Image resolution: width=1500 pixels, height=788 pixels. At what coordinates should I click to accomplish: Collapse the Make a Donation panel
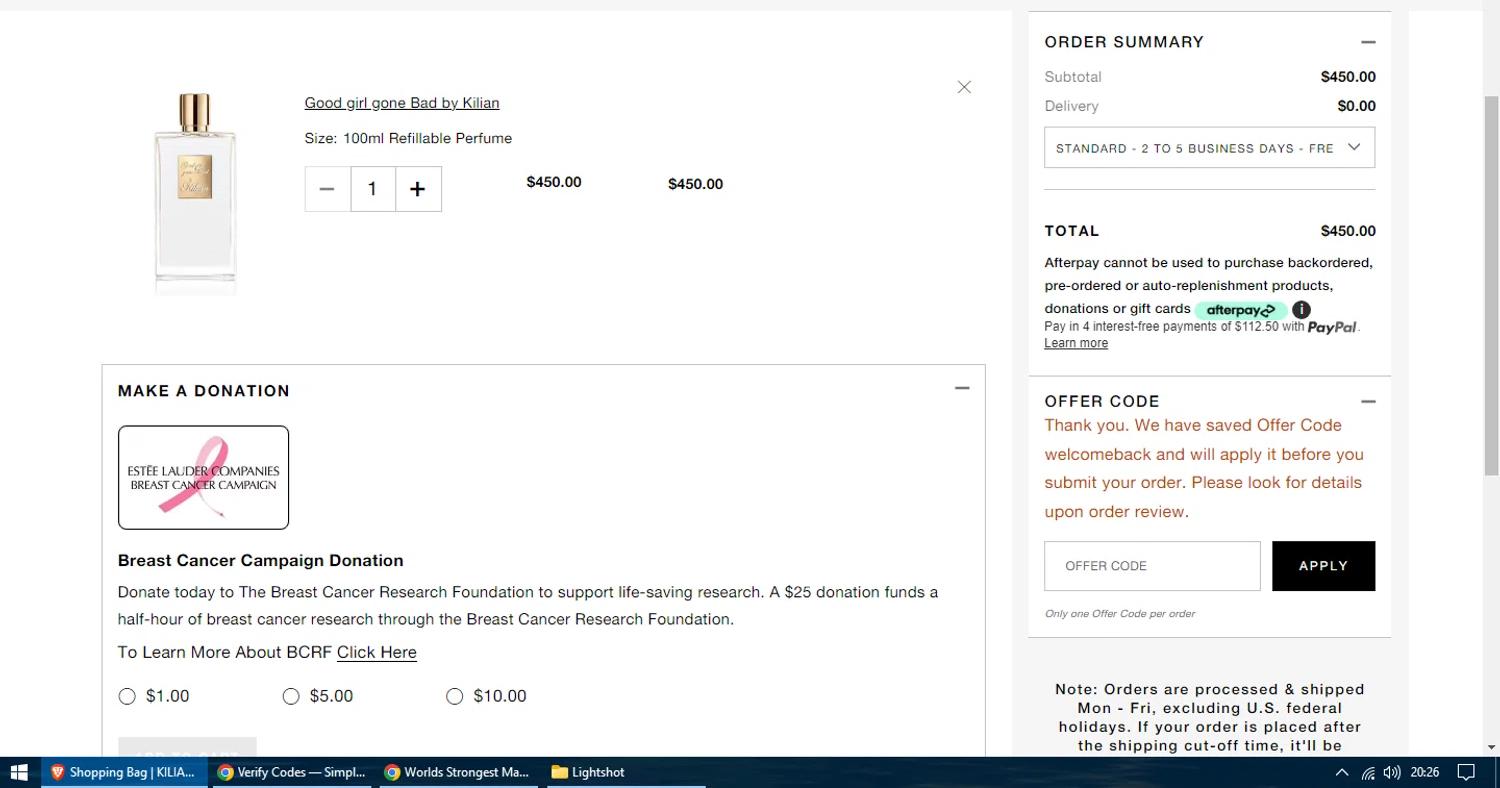click(962, 388)
